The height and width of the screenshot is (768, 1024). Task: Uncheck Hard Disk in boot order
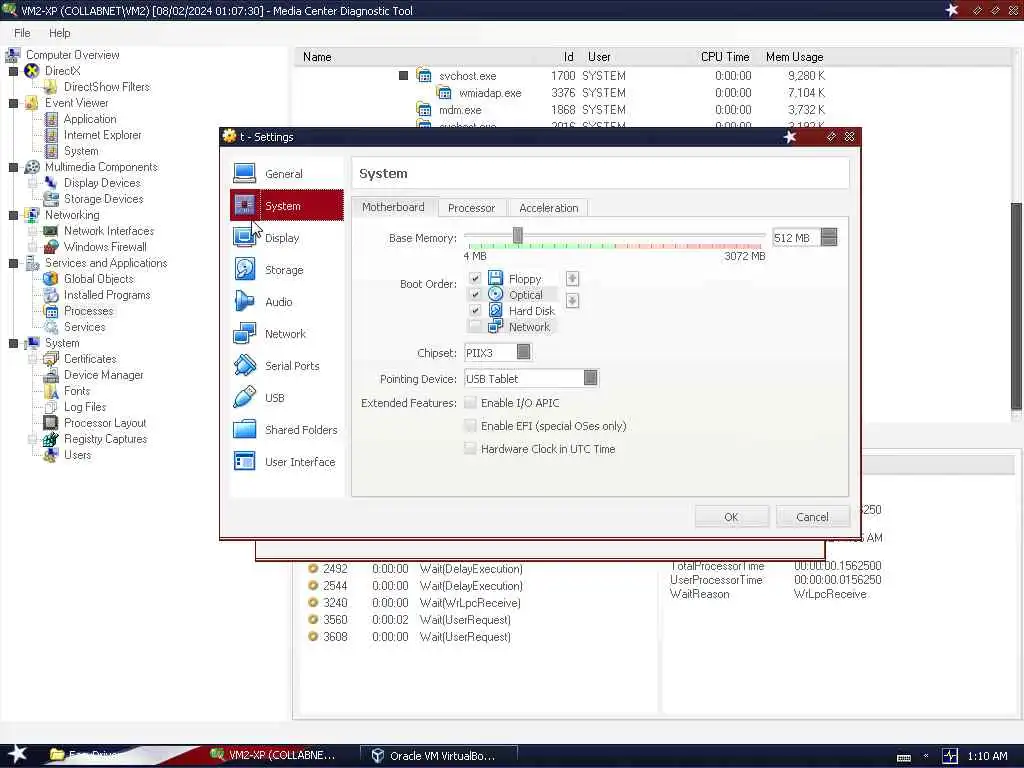pyautogui.click(x=475, y=310)
